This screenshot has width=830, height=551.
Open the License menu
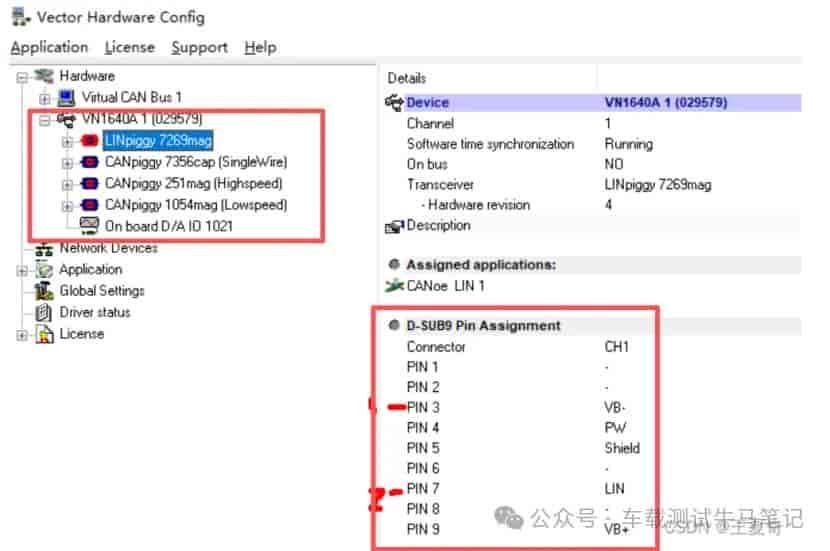pos(130,47)
